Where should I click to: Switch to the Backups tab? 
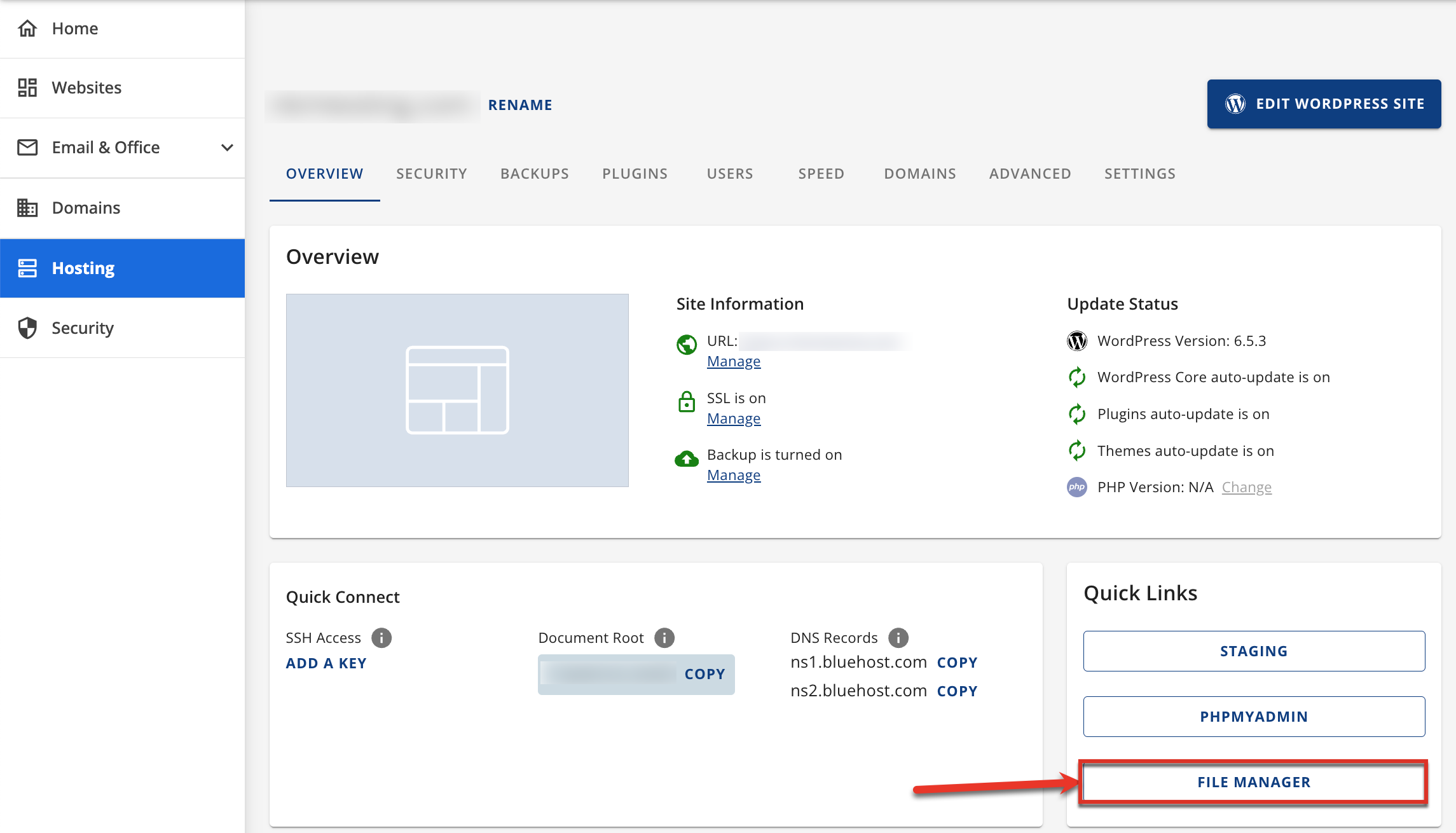[534, 173]
